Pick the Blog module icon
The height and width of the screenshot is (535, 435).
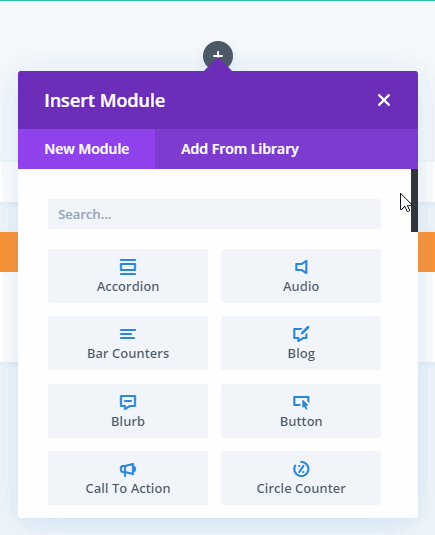point(301,334)
